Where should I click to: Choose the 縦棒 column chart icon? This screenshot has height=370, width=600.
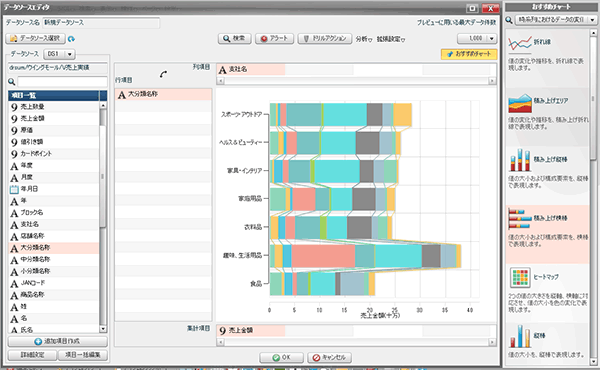520,336
